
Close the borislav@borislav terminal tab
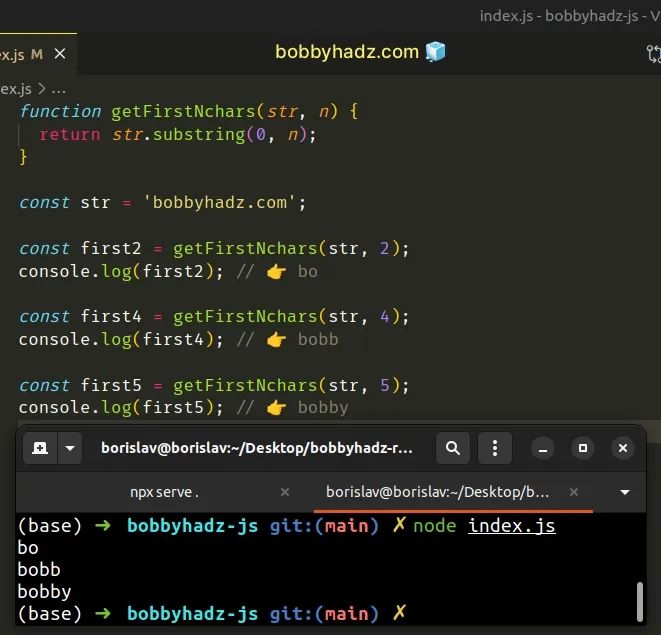tap(574, 492)
